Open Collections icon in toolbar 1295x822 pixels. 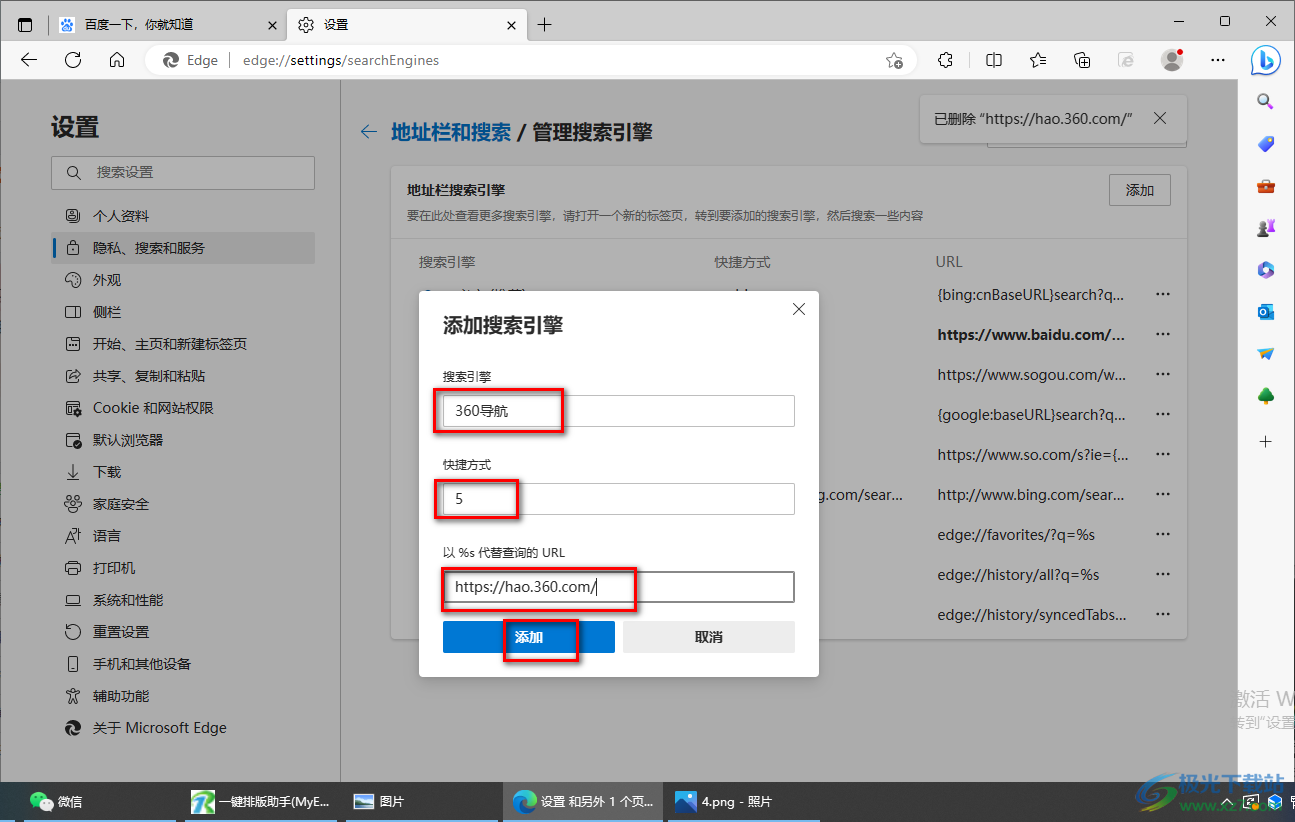click(x=1082, y=60)
